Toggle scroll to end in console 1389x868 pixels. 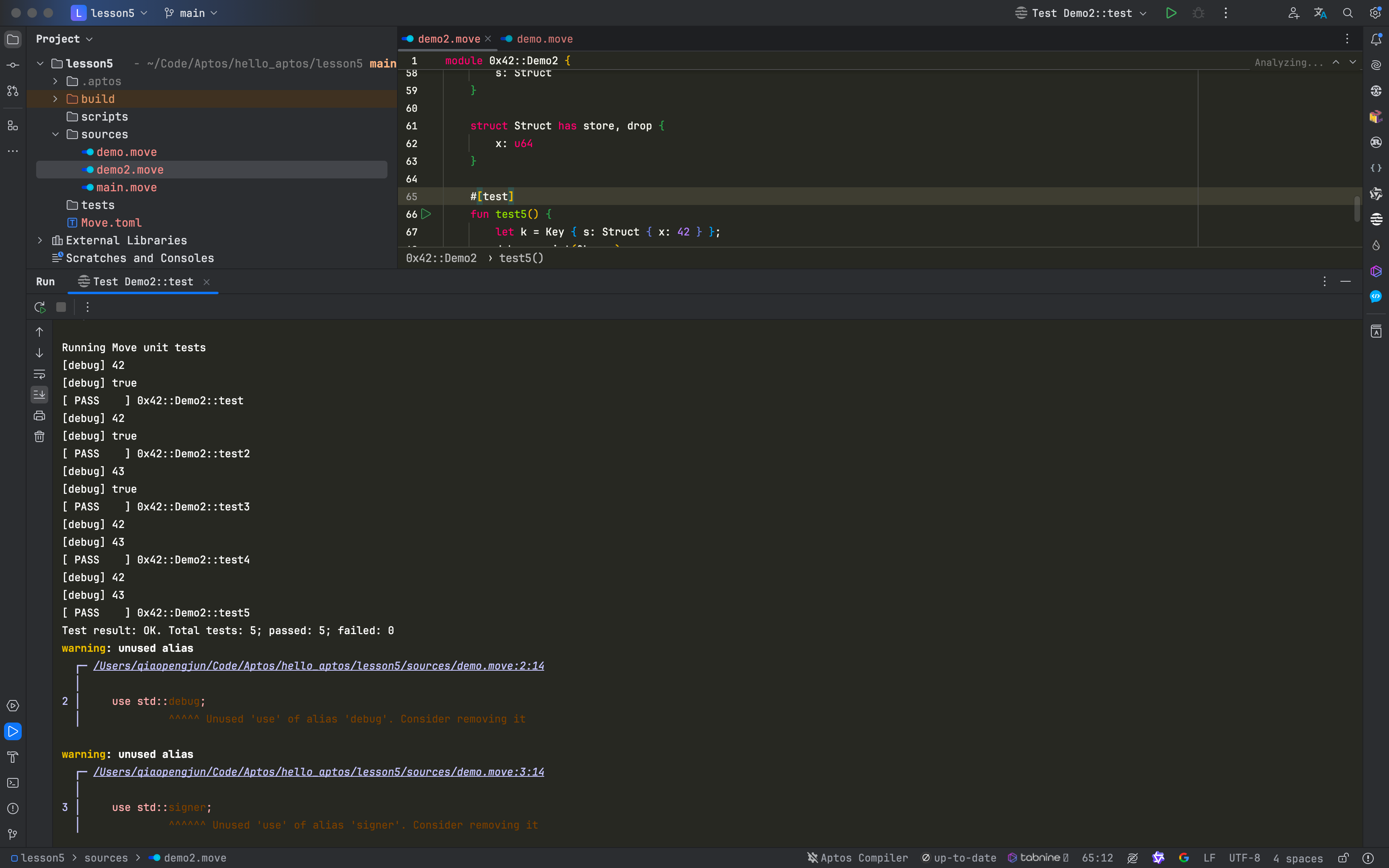pos(39,394)
